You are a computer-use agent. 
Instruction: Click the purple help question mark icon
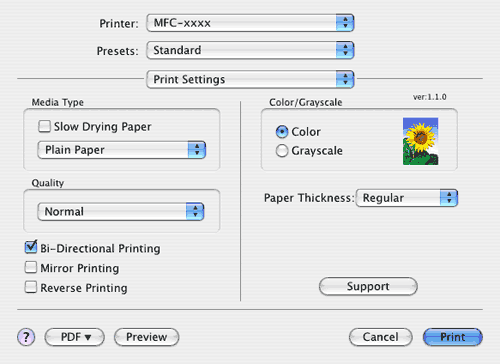click(x=26, y=337)
